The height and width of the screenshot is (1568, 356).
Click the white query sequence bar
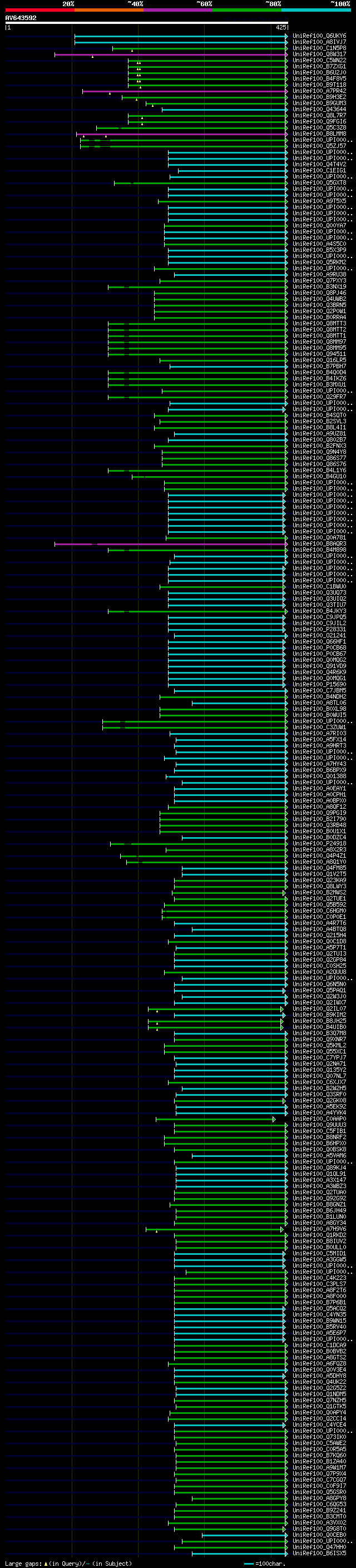147,22
